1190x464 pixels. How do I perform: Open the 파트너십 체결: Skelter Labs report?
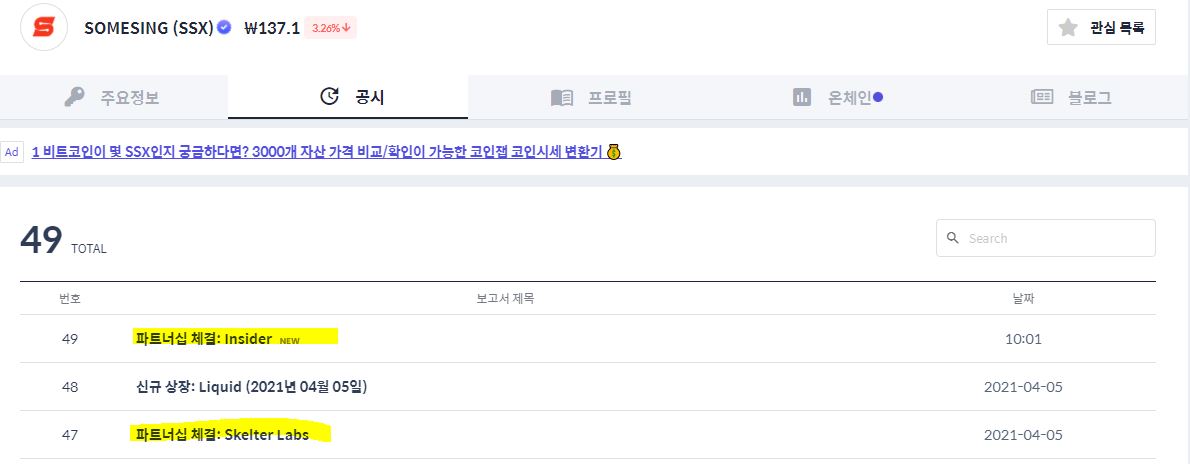[x=222, y=434]
